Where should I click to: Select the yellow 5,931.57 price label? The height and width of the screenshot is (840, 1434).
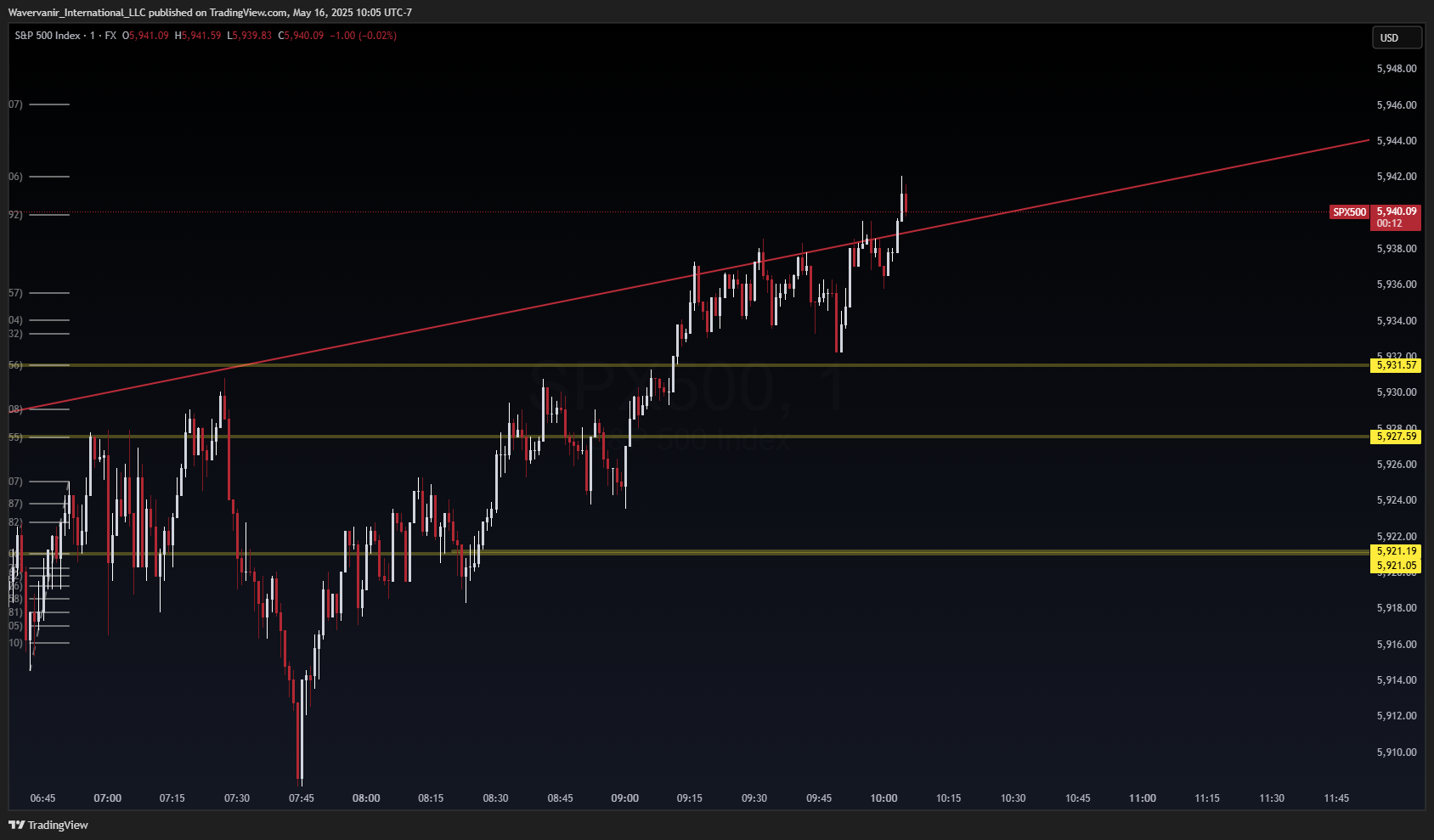click(x=1397, y=365)
